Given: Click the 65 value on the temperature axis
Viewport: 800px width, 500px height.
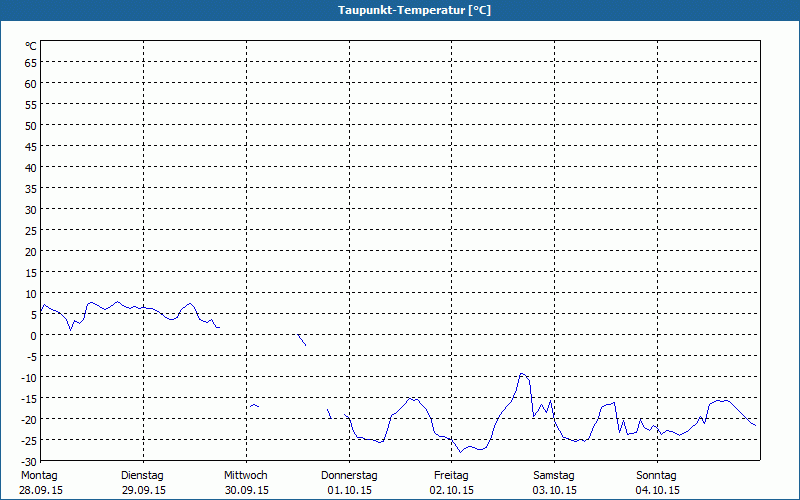Looking at the screenshot, I should click(x=30, y=62).
